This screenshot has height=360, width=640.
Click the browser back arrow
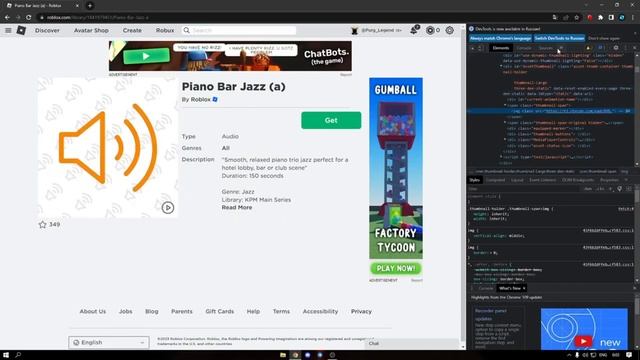click(x=7, y=18)
